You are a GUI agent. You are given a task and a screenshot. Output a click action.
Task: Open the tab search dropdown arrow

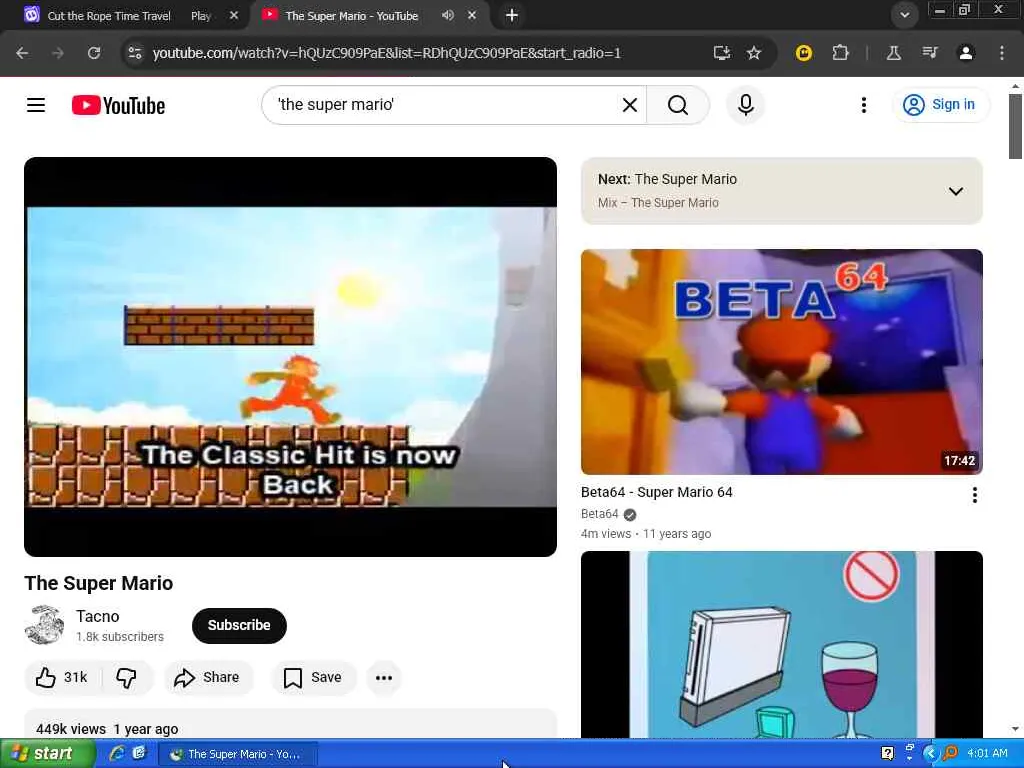(904, 15)
